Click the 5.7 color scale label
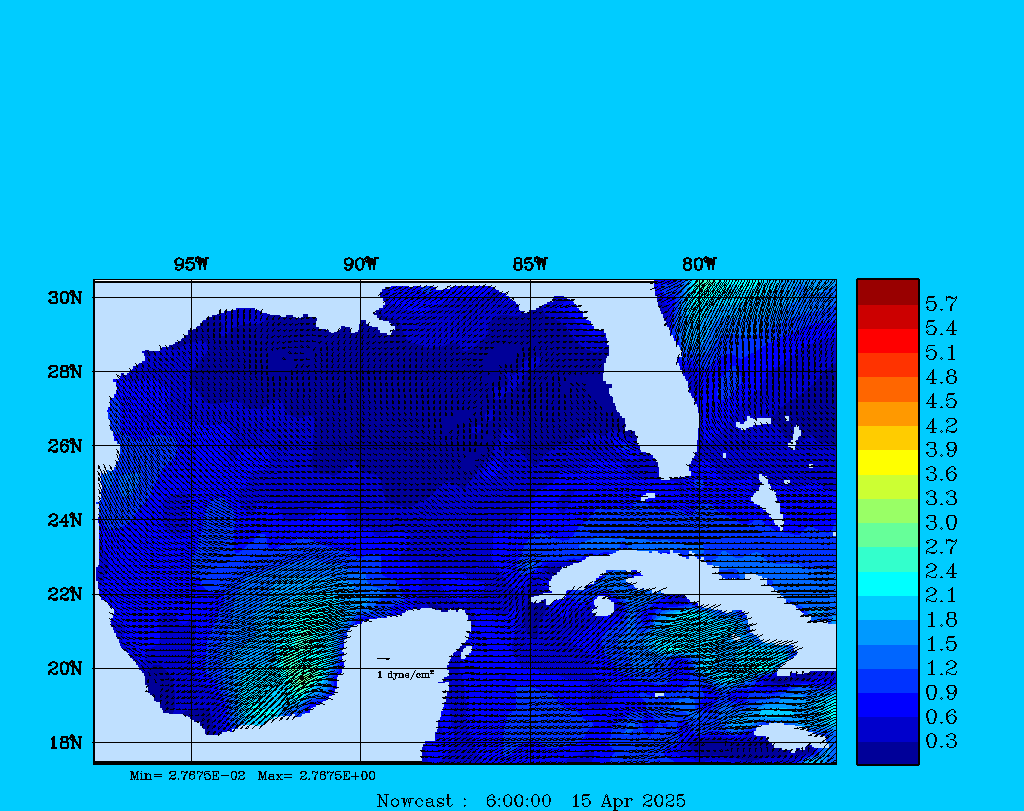Viewport: 1024px width, 811px height. click(x=940, y=303)
